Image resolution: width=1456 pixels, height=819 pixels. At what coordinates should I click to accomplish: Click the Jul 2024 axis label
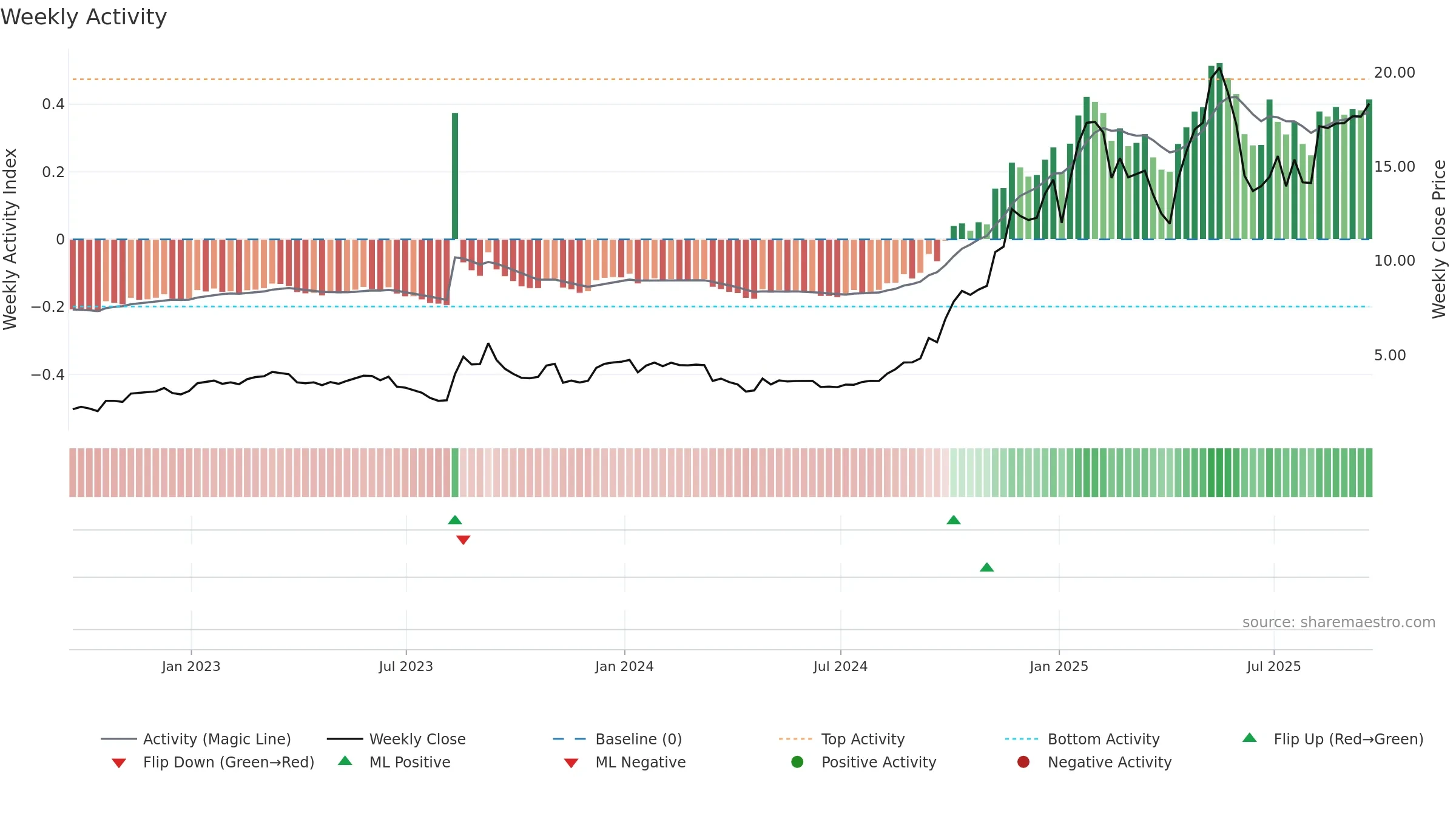pyautogui.click(x=840, y=666)
